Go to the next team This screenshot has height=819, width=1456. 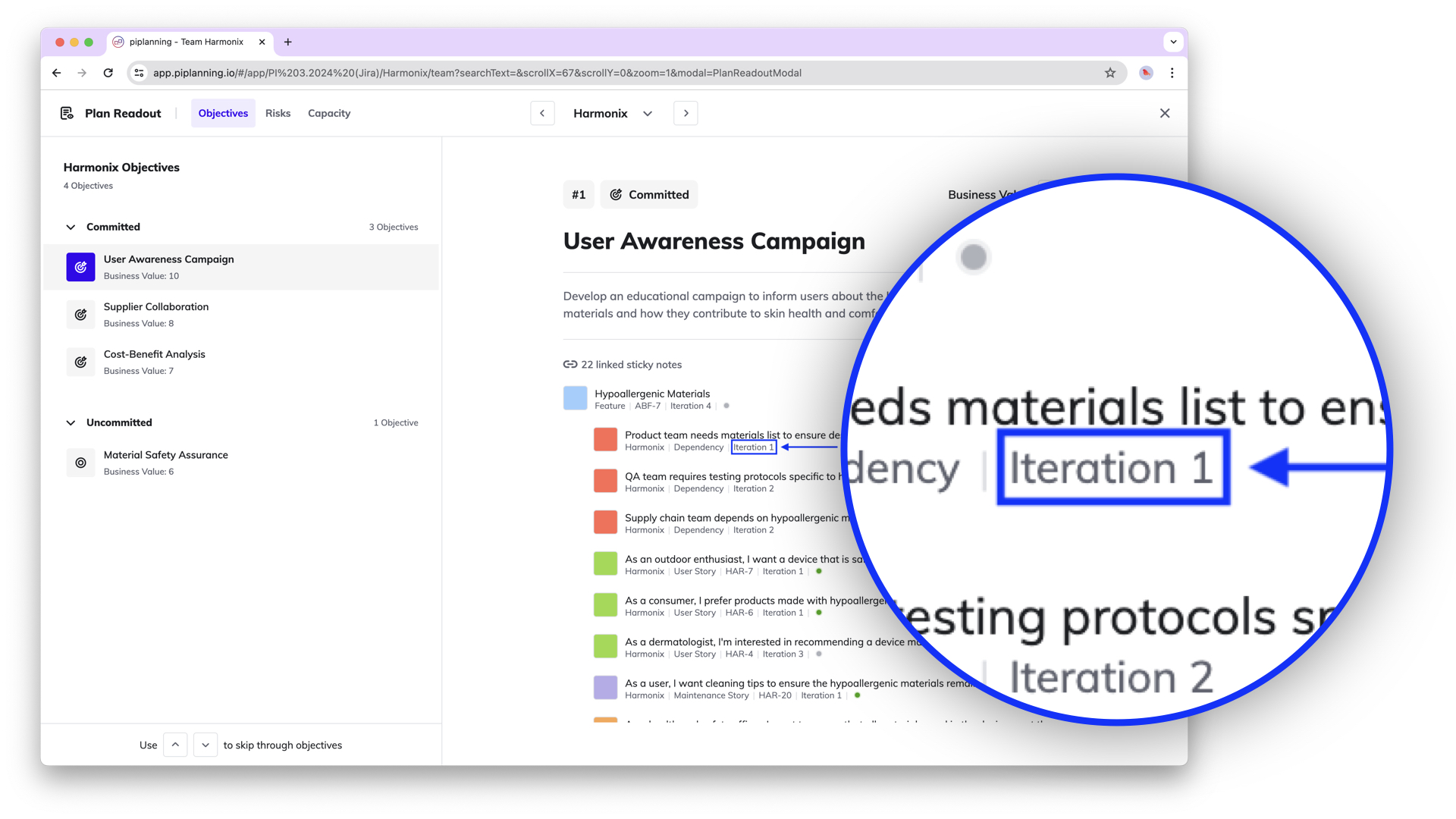click(x=686, y=113)
